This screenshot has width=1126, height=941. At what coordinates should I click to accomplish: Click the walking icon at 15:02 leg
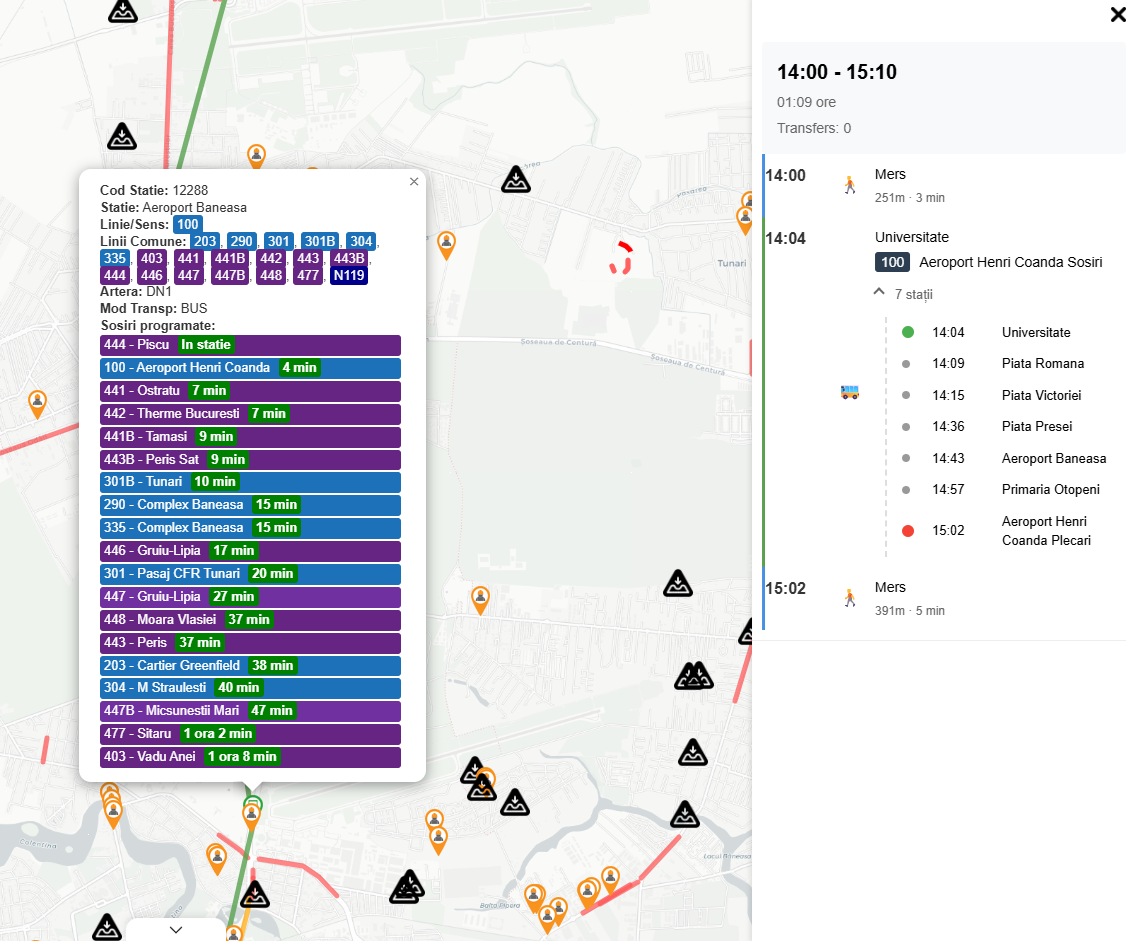click(850, 598)
